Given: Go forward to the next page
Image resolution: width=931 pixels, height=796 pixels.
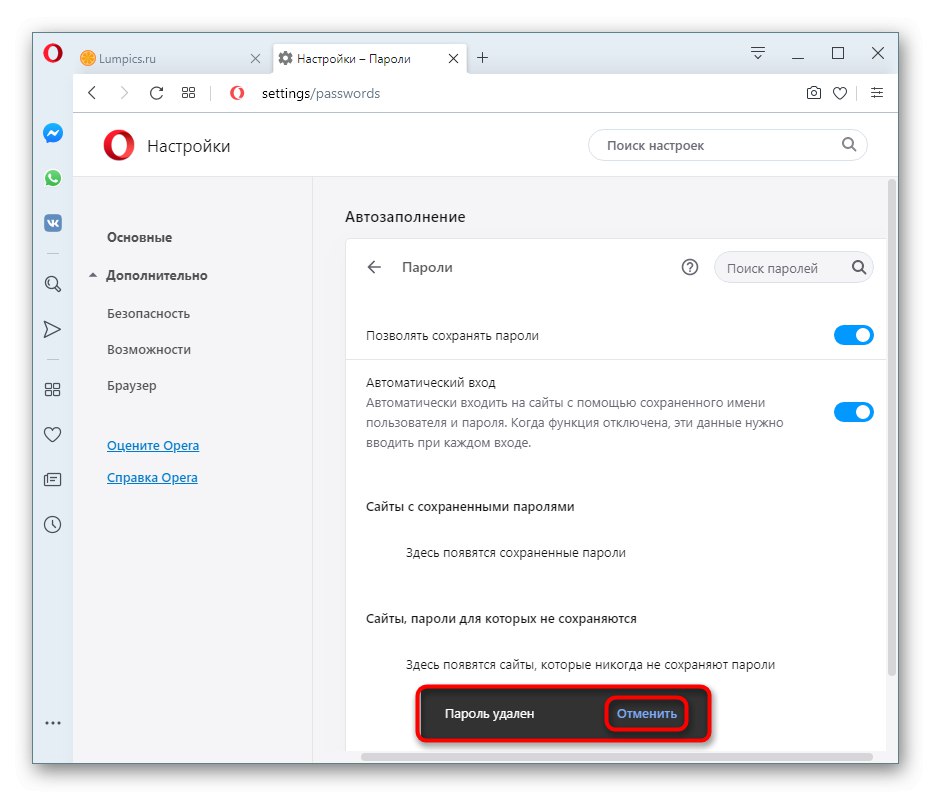Looking at the screenshot, I should click(x=124, y=93).
